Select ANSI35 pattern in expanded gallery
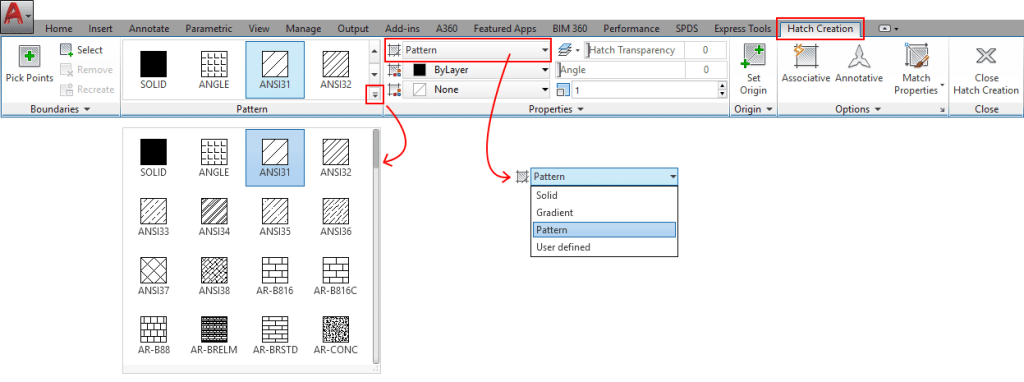 tap(275, 217)
